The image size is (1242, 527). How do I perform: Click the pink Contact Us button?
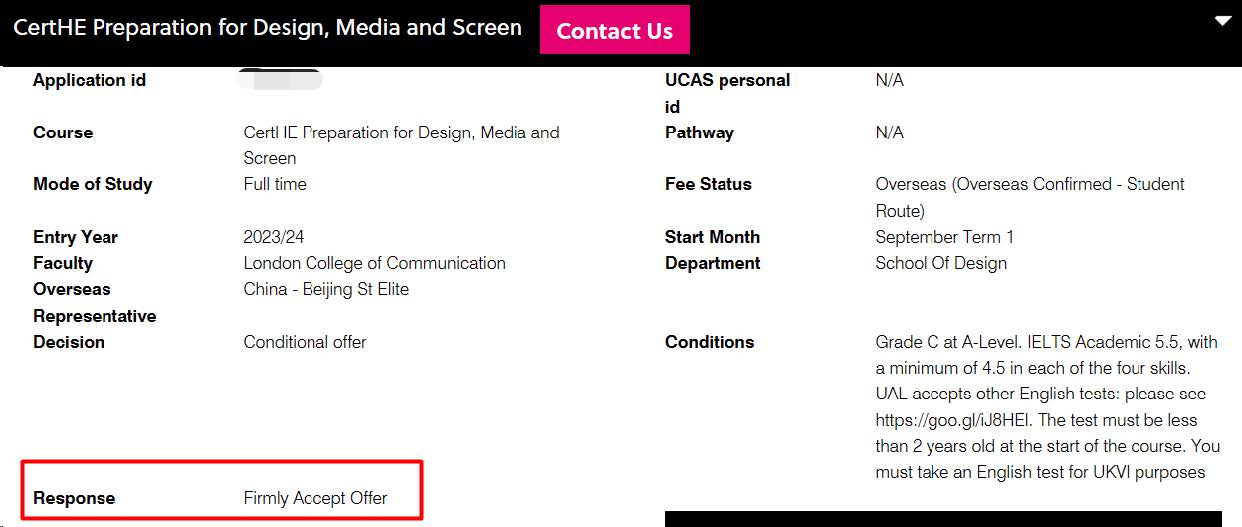[614, 30]
